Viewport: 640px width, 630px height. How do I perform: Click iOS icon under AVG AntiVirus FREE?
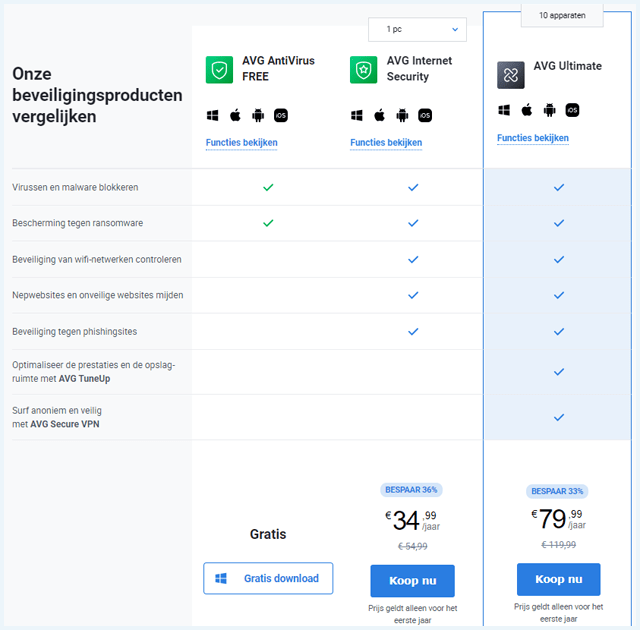point(281,115)
